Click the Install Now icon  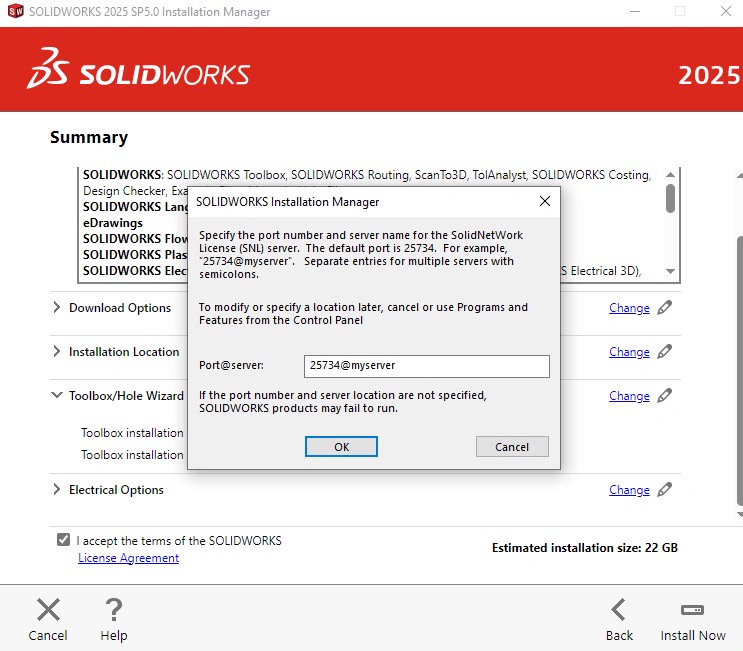click(692, 610)
